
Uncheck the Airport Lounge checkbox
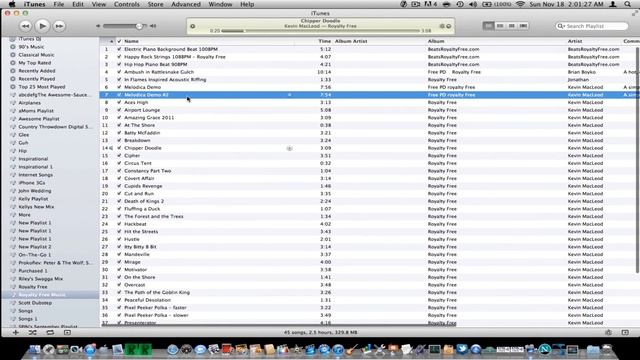tap(119, 110)
